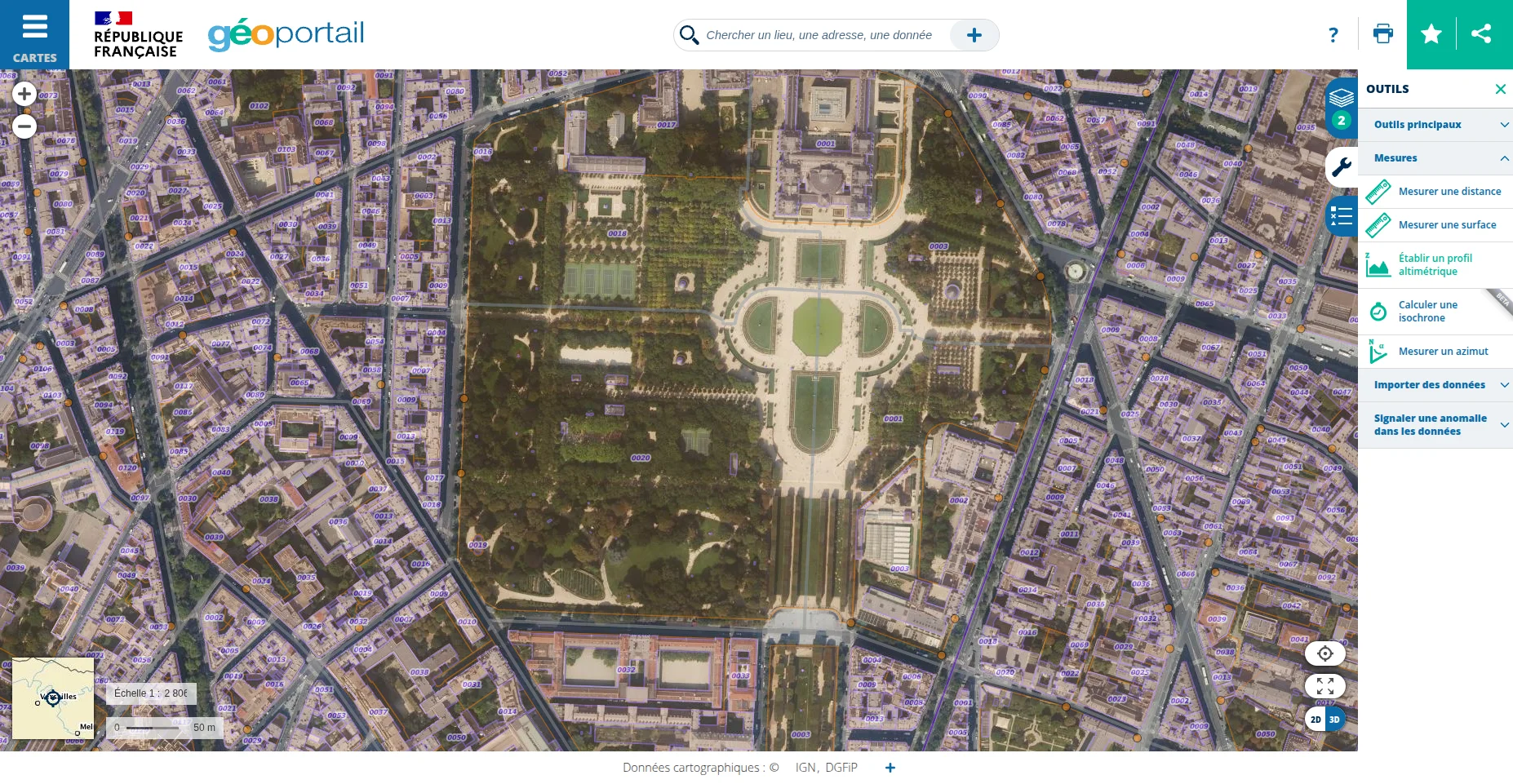Open the CARTES hamburger menu
Image resolution: width=1513 pixels, height=784 pixels.
coord(34,34)
